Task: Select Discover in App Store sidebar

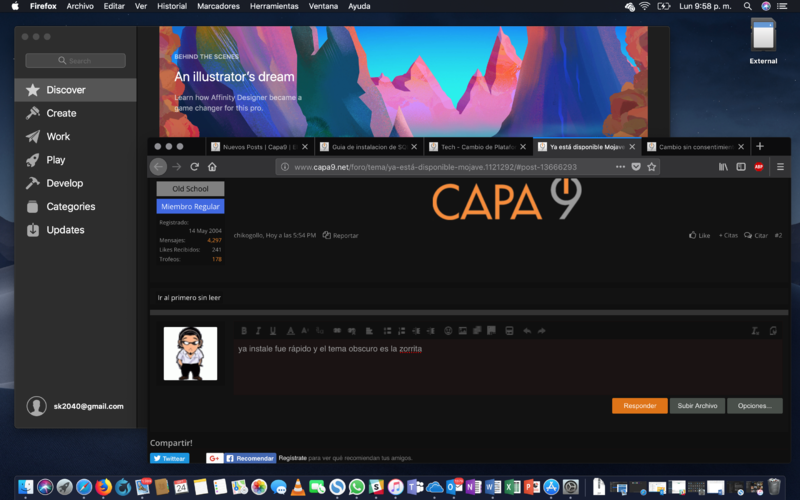Action: click(x=76, y=90)
